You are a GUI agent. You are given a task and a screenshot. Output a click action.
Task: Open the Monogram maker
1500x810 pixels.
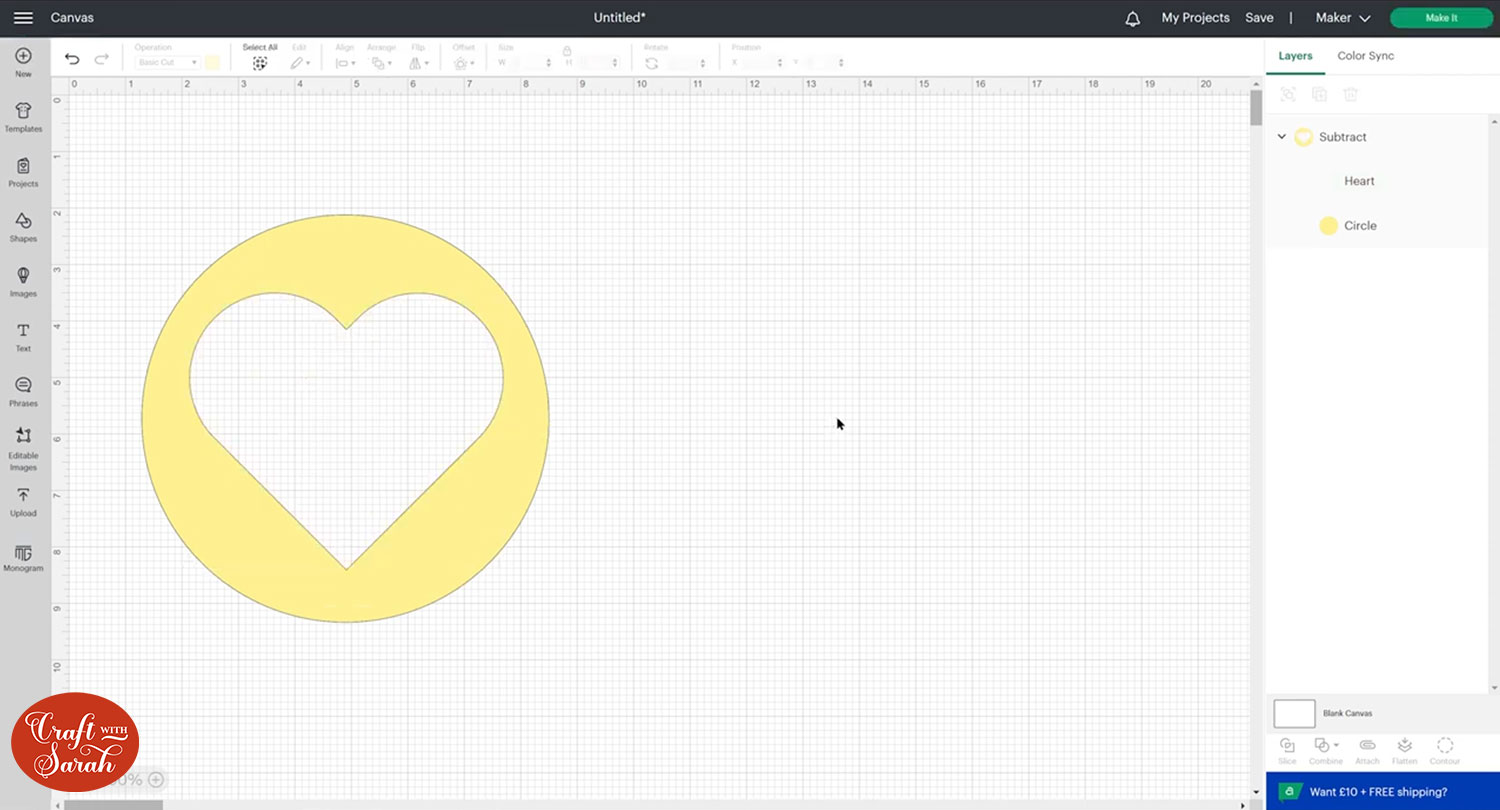23,558
